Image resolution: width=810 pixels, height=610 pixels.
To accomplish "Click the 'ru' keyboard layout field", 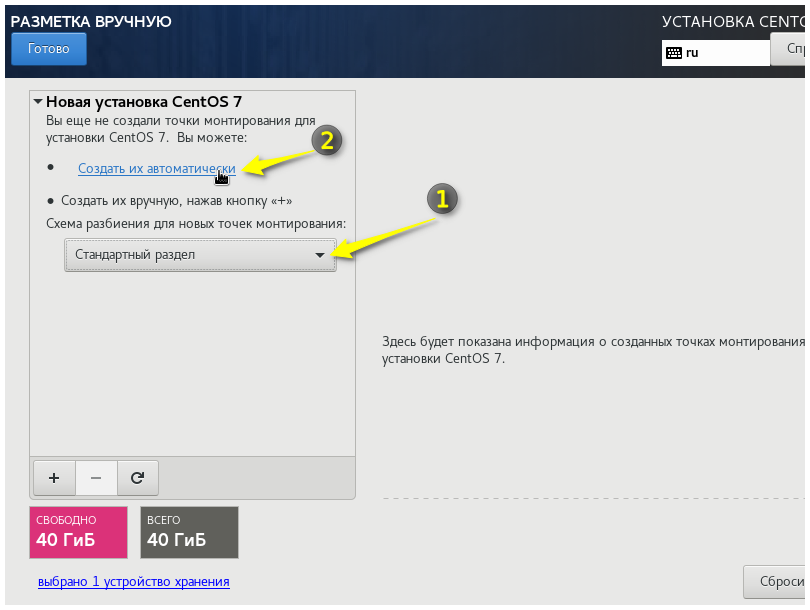I will [x=716, y=53].
